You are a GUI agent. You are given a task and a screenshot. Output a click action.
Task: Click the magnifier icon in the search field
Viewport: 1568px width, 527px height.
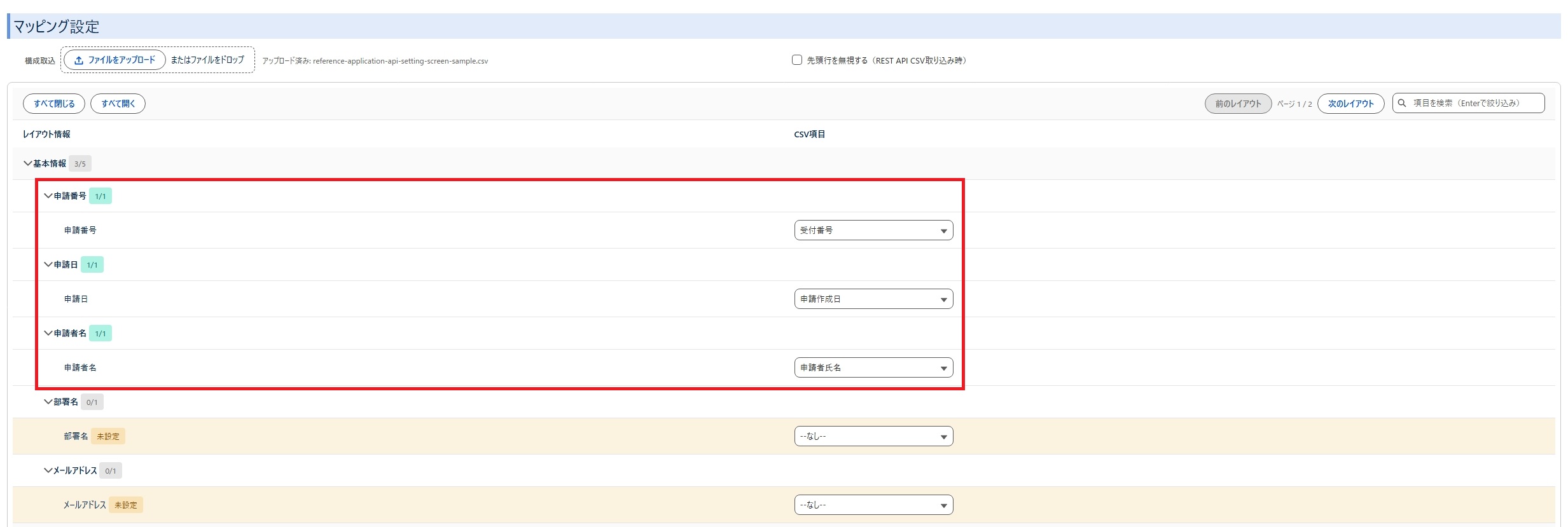click(1402, 103)
